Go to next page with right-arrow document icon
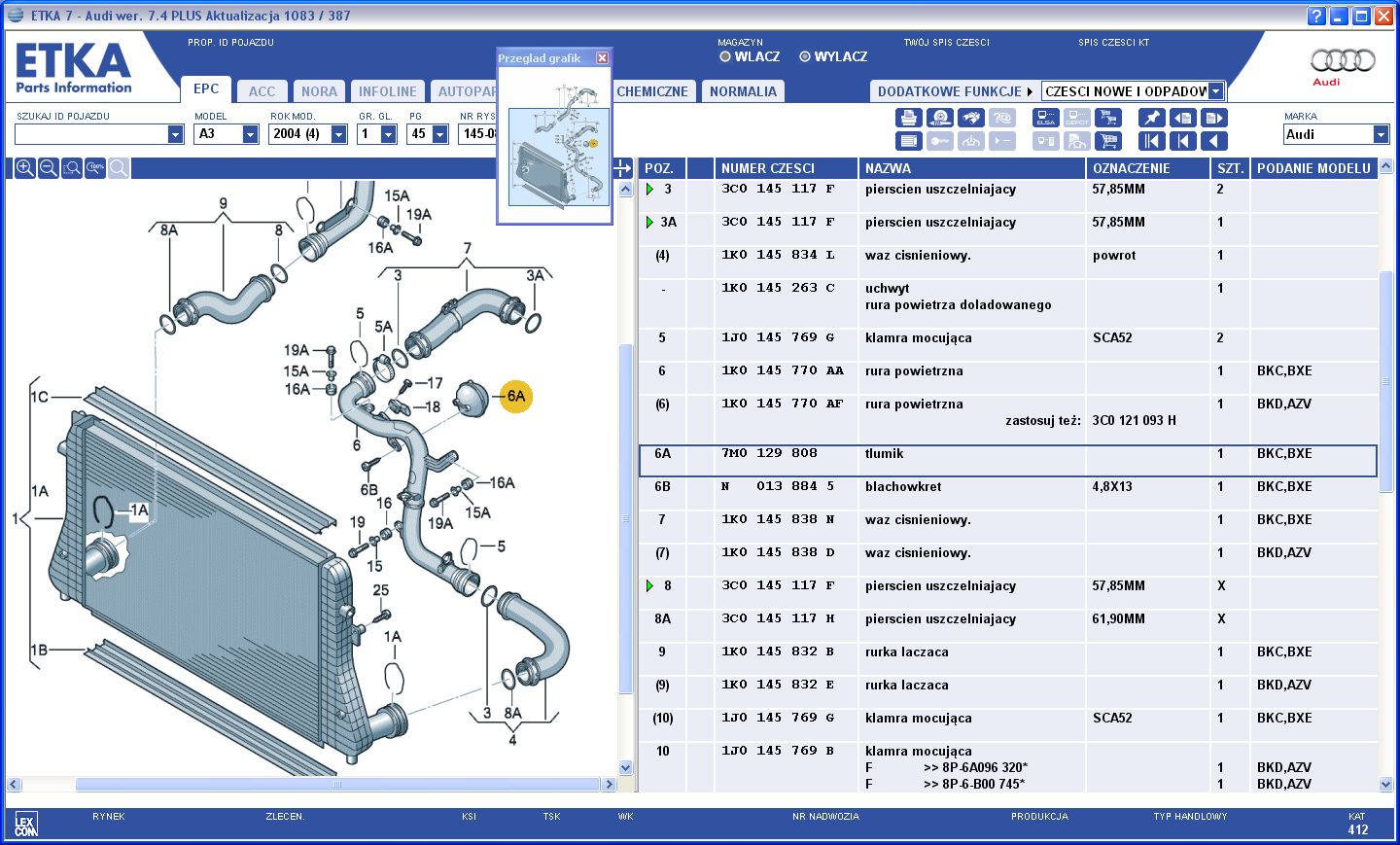Screen dimensions: 1400x845 [1214, 118]
